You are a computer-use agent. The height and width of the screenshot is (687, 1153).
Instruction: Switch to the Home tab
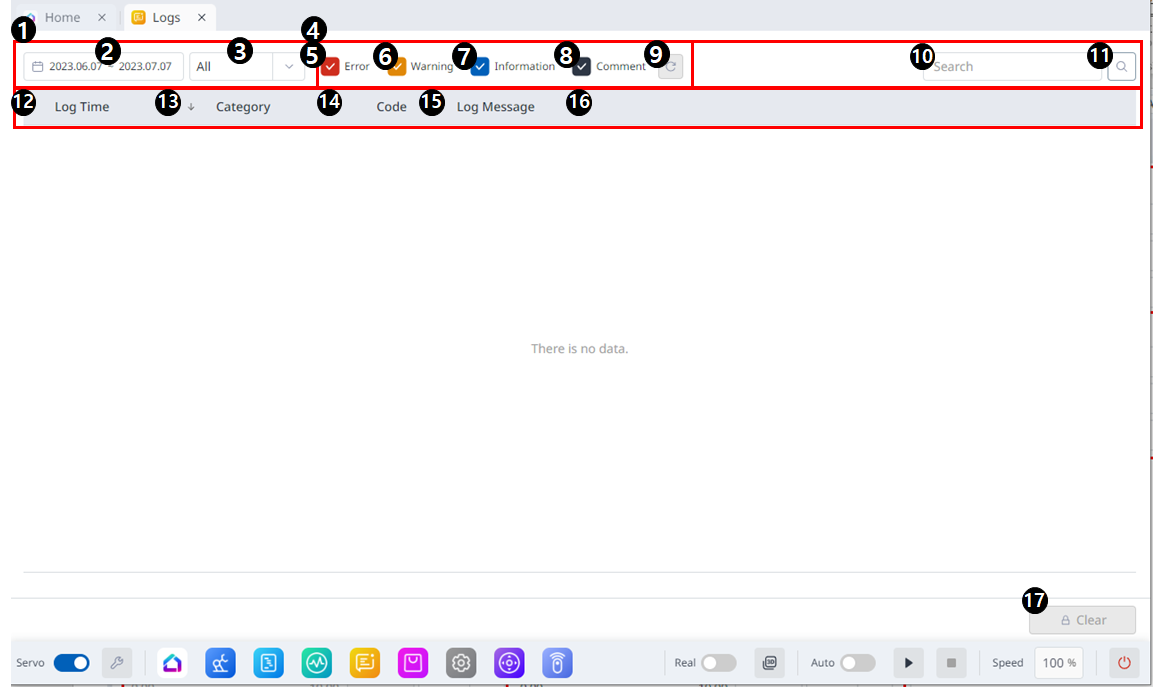coord(62,18)
